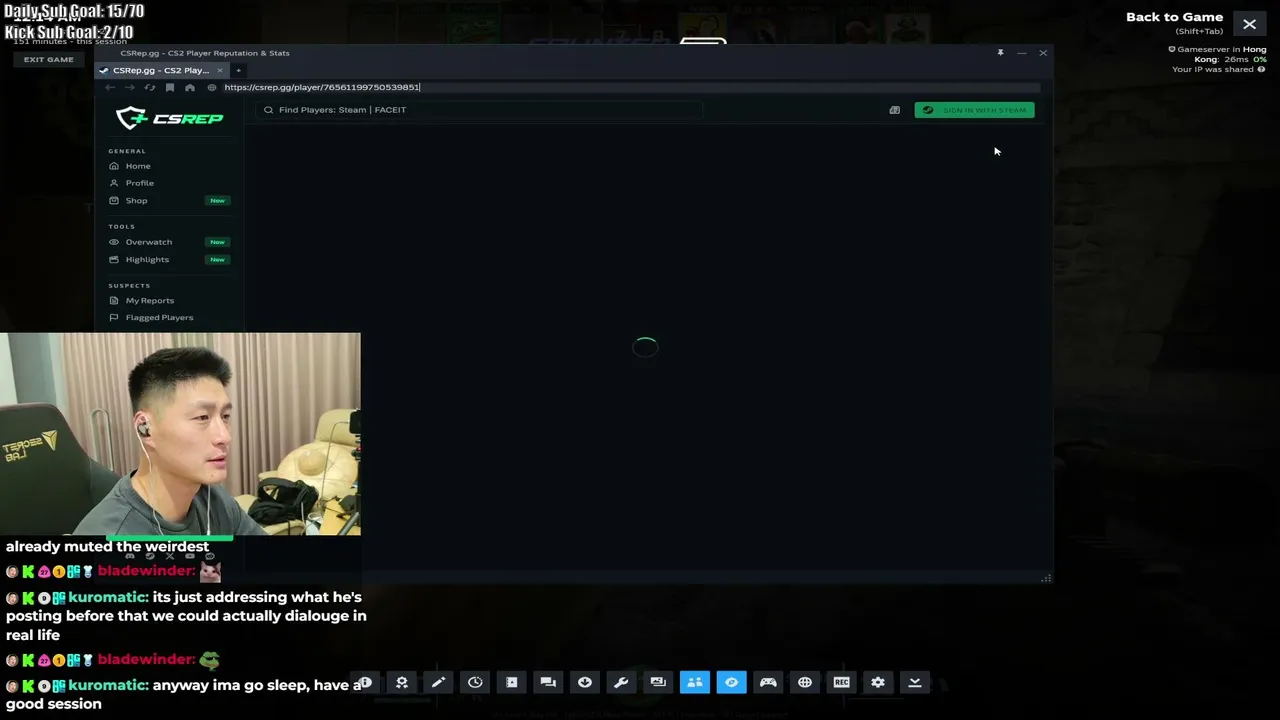
Task: Toggle the highlighted friends icon in the overlay toolbar
Action: (x=695, y=682)
